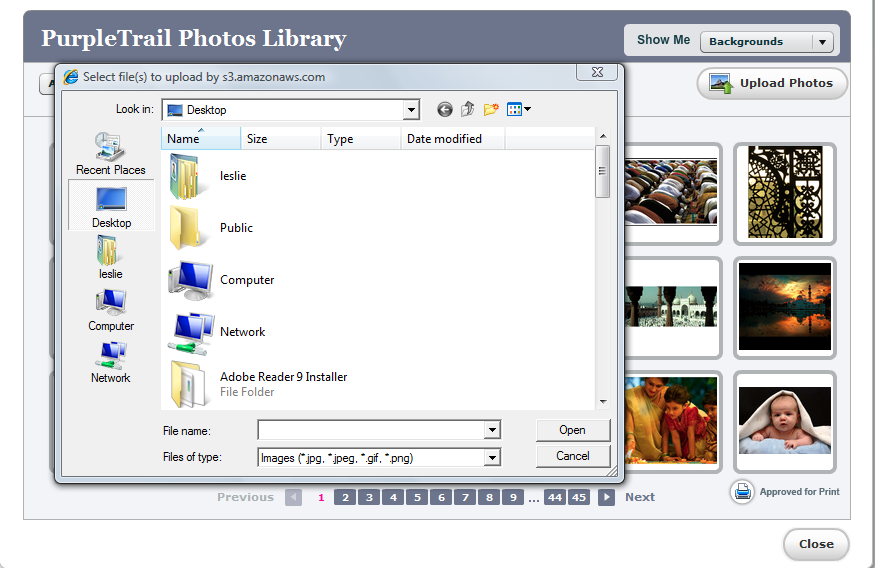Viewport: 875px width, 568px height.
Task: Click the Upload Photos button
Action: click(x=772, y=84)
